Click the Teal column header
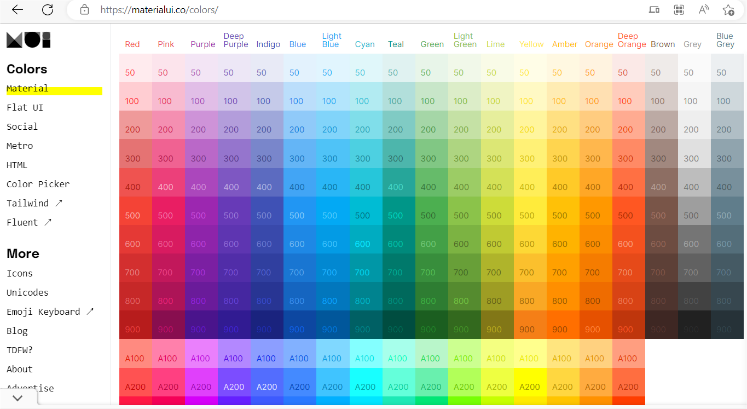 coord(395,44)
